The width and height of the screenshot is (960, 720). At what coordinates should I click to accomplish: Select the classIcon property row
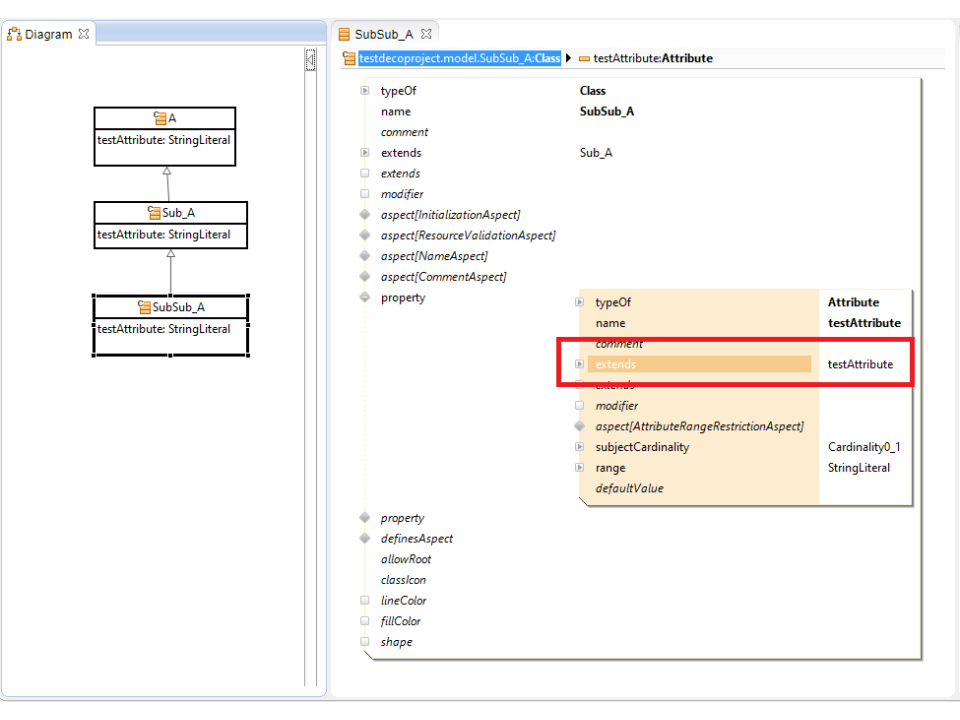[404, 580]
